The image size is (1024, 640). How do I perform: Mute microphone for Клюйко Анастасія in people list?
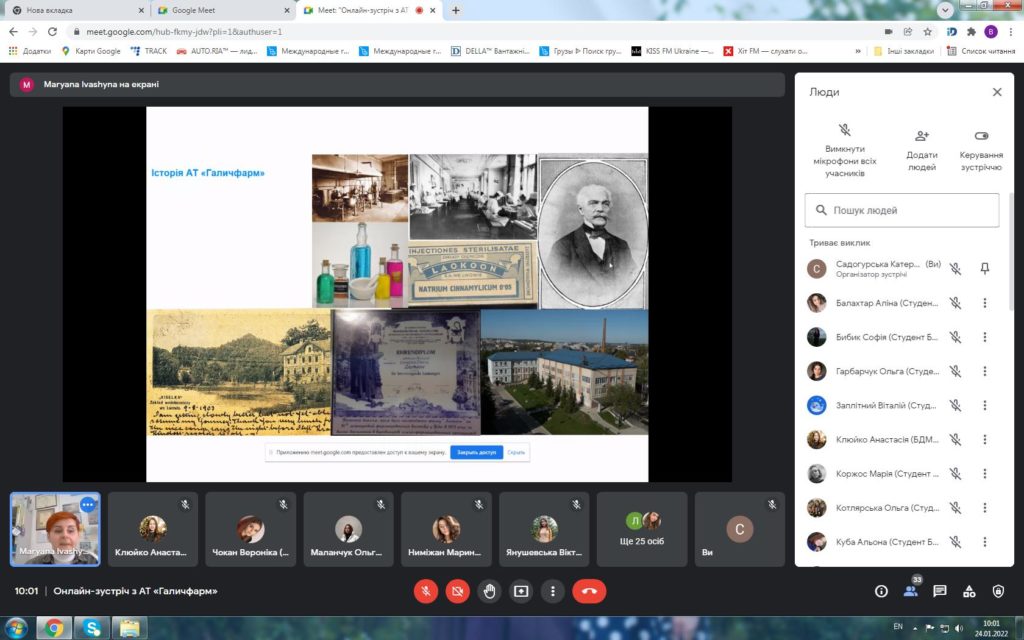[955, 440]
